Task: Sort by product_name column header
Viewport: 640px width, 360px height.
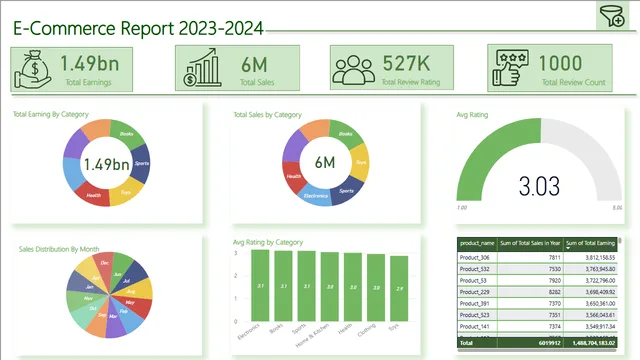Action: pos(477,243)
